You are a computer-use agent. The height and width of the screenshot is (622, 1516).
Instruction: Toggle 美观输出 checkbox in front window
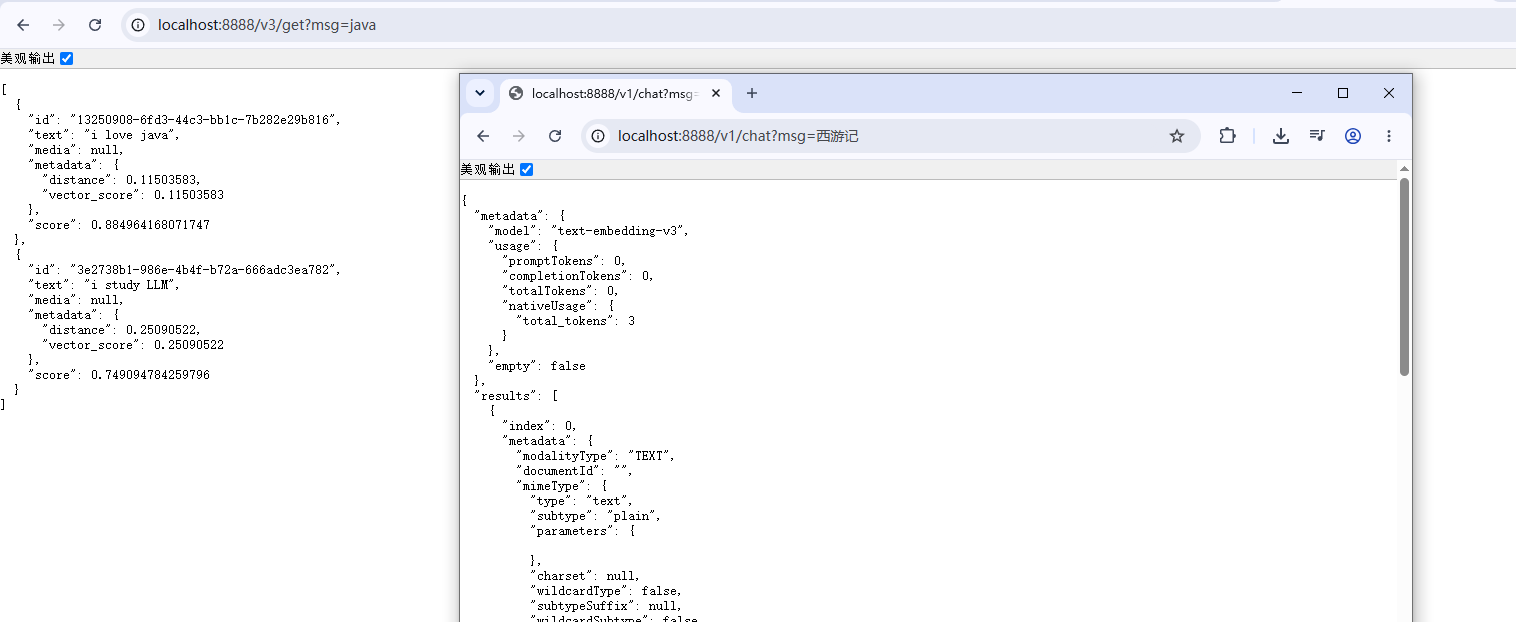527,169
